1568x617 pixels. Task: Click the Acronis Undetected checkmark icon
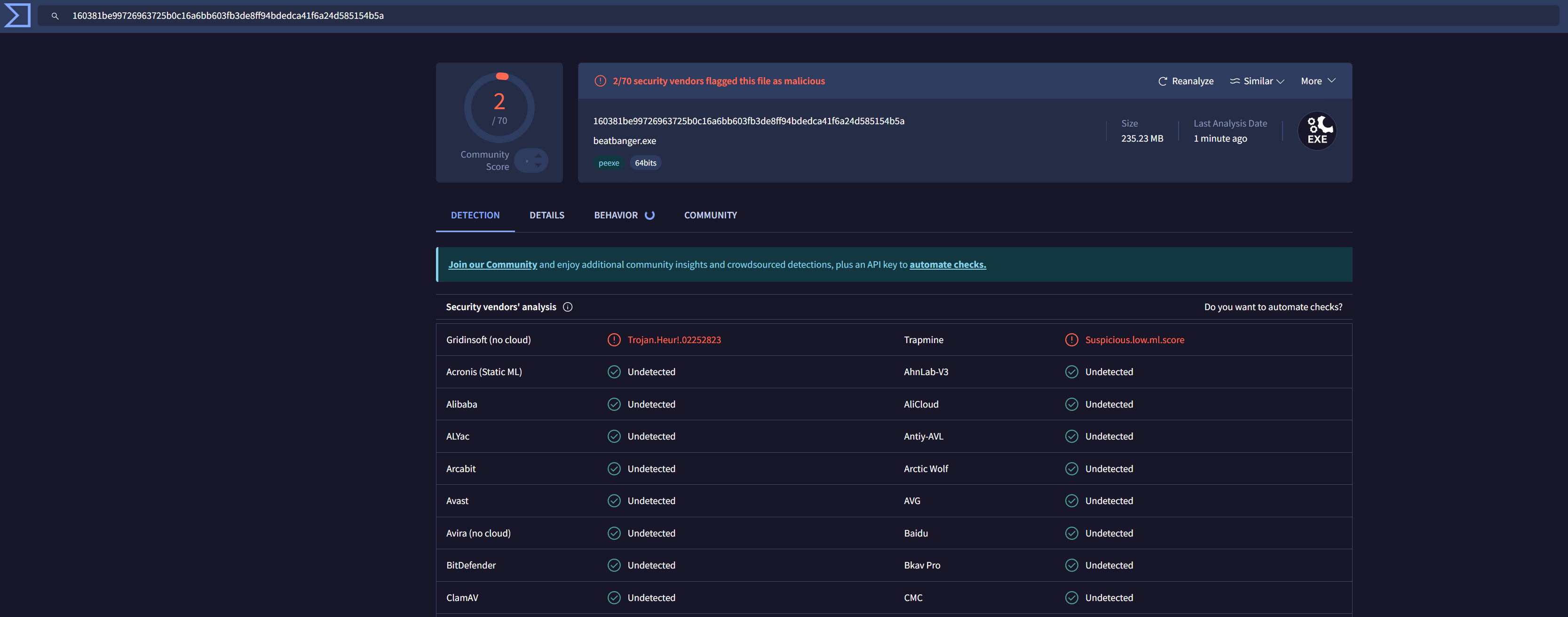pyautogui.click(x=614, y=371)
